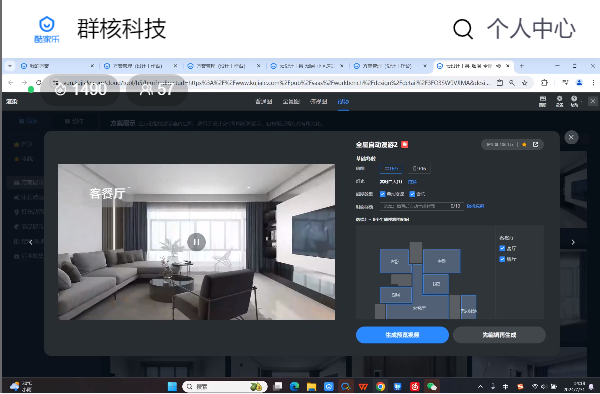Toggle the 客厅 room checkbox

(x=502, y=248)
